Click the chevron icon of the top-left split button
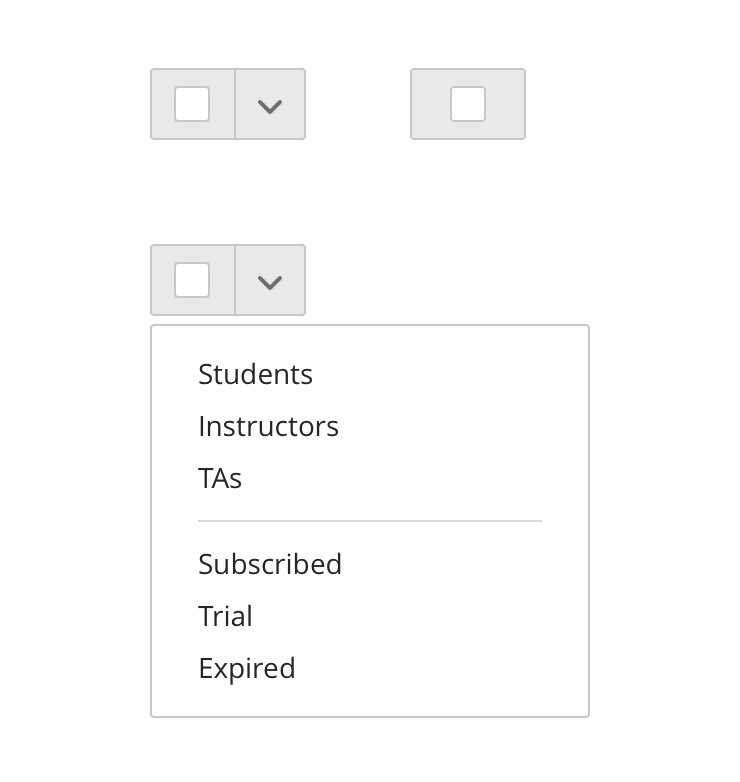This screenshot has height=782, width=740. tap(270, 105)
